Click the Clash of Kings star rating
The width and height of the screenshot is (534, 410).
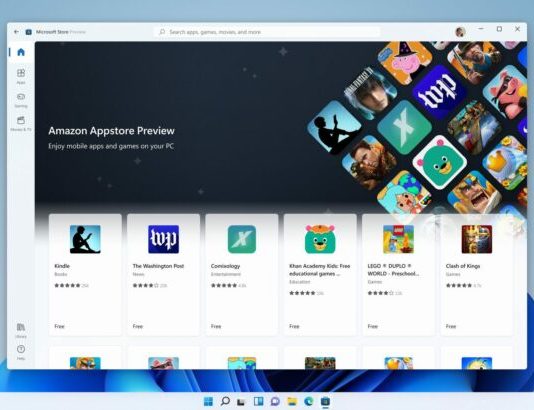[459, 285]
